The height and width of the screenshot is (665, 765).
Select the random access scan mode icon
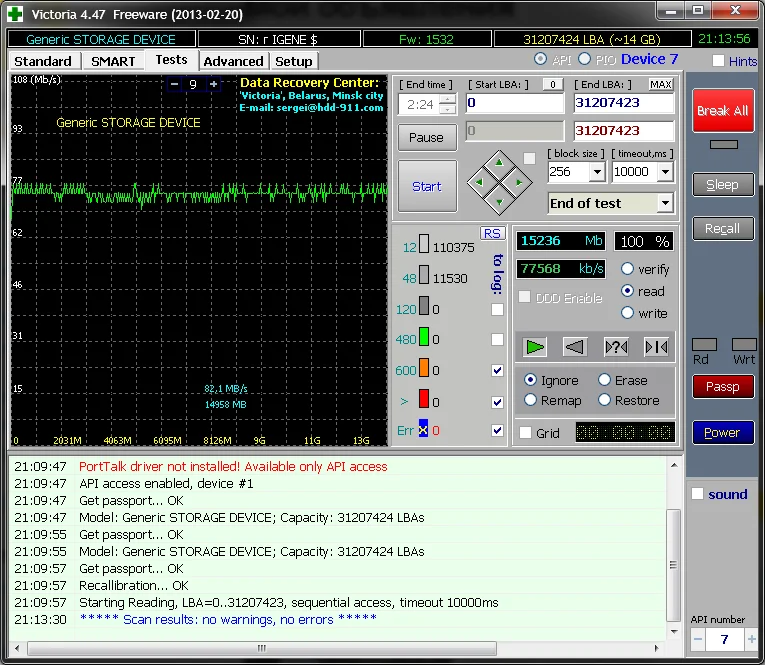tap(616, 347)
